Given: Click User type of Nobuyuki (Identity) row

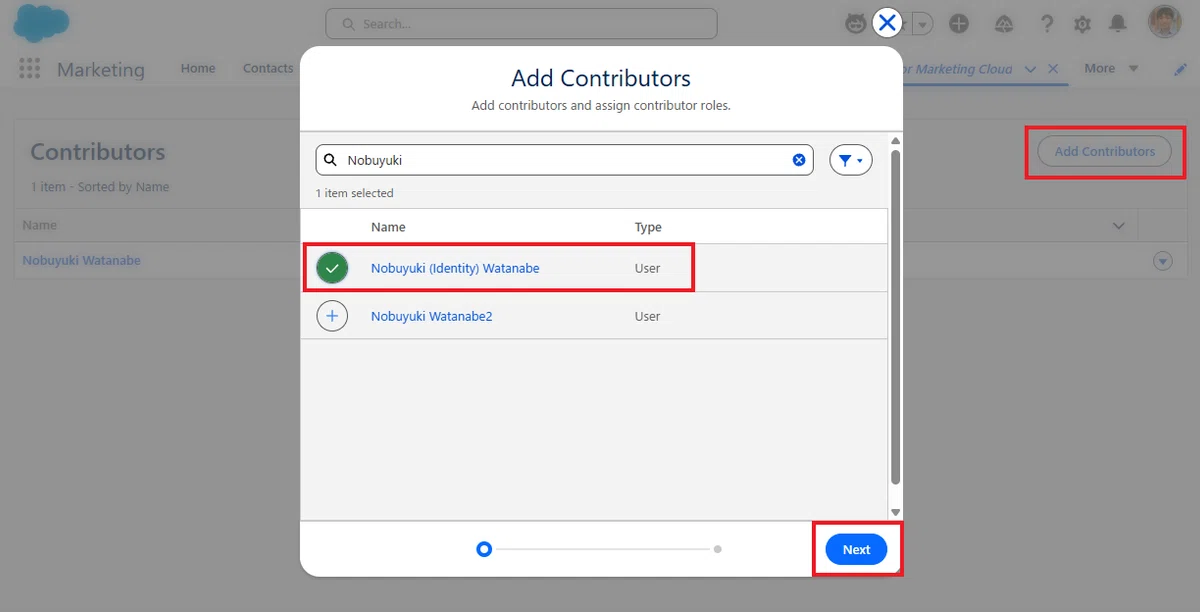Looking at the screenshot, I should 647,268.
